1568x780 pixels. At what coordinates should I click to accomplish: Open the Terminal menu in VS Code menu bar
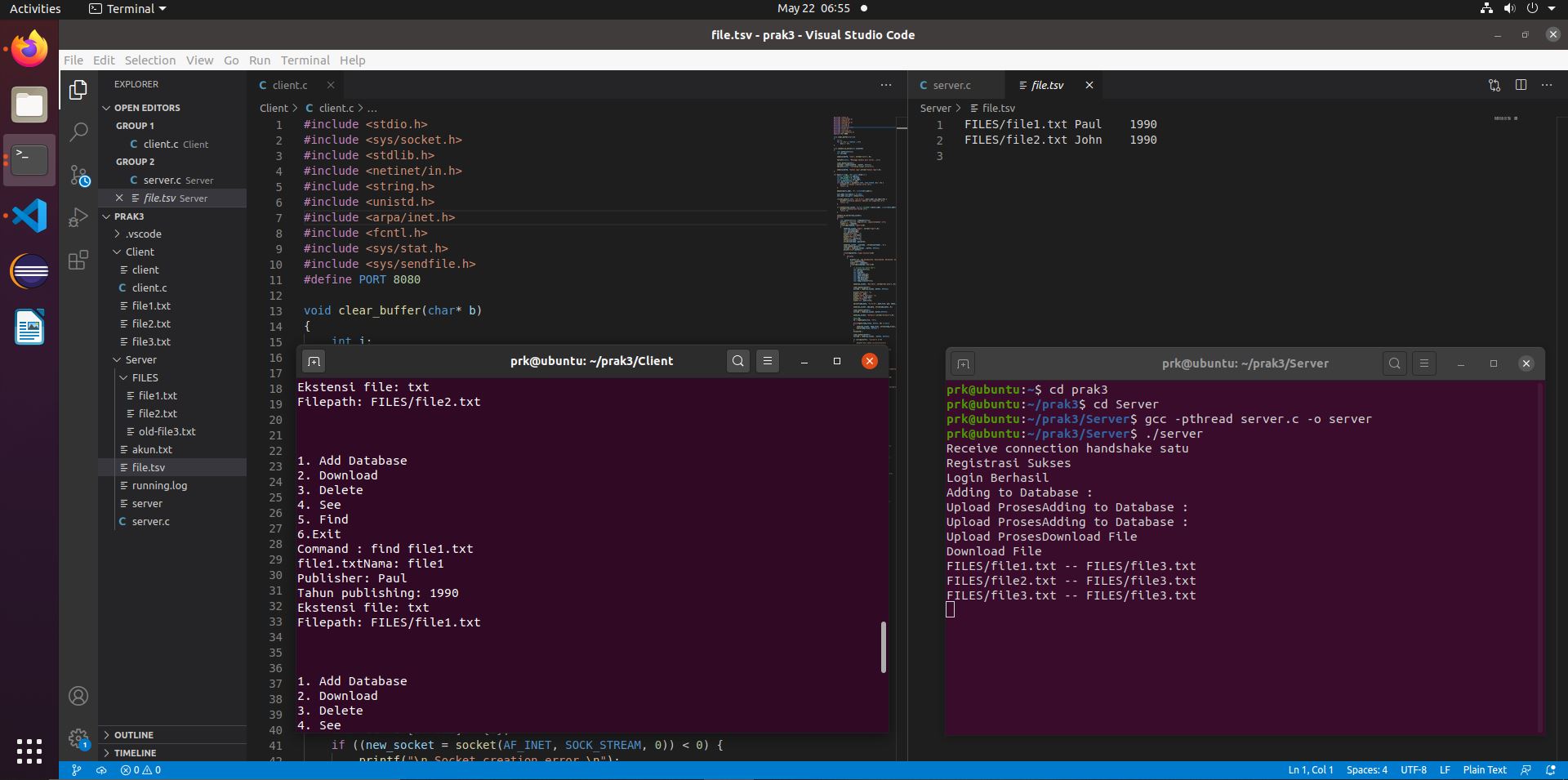tap(305, 60)
